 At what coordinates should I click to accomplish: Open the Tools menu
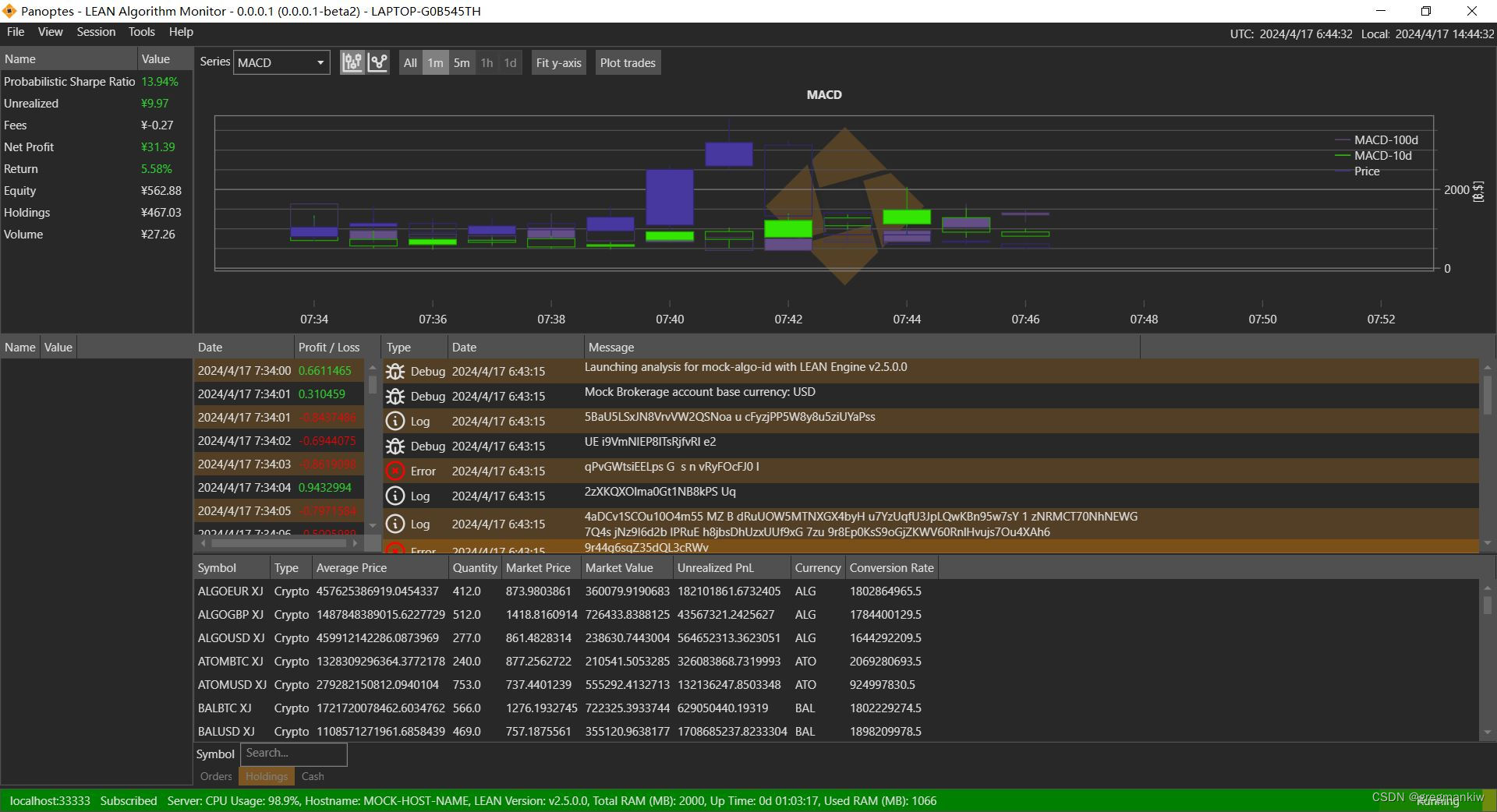coord(141,32)
